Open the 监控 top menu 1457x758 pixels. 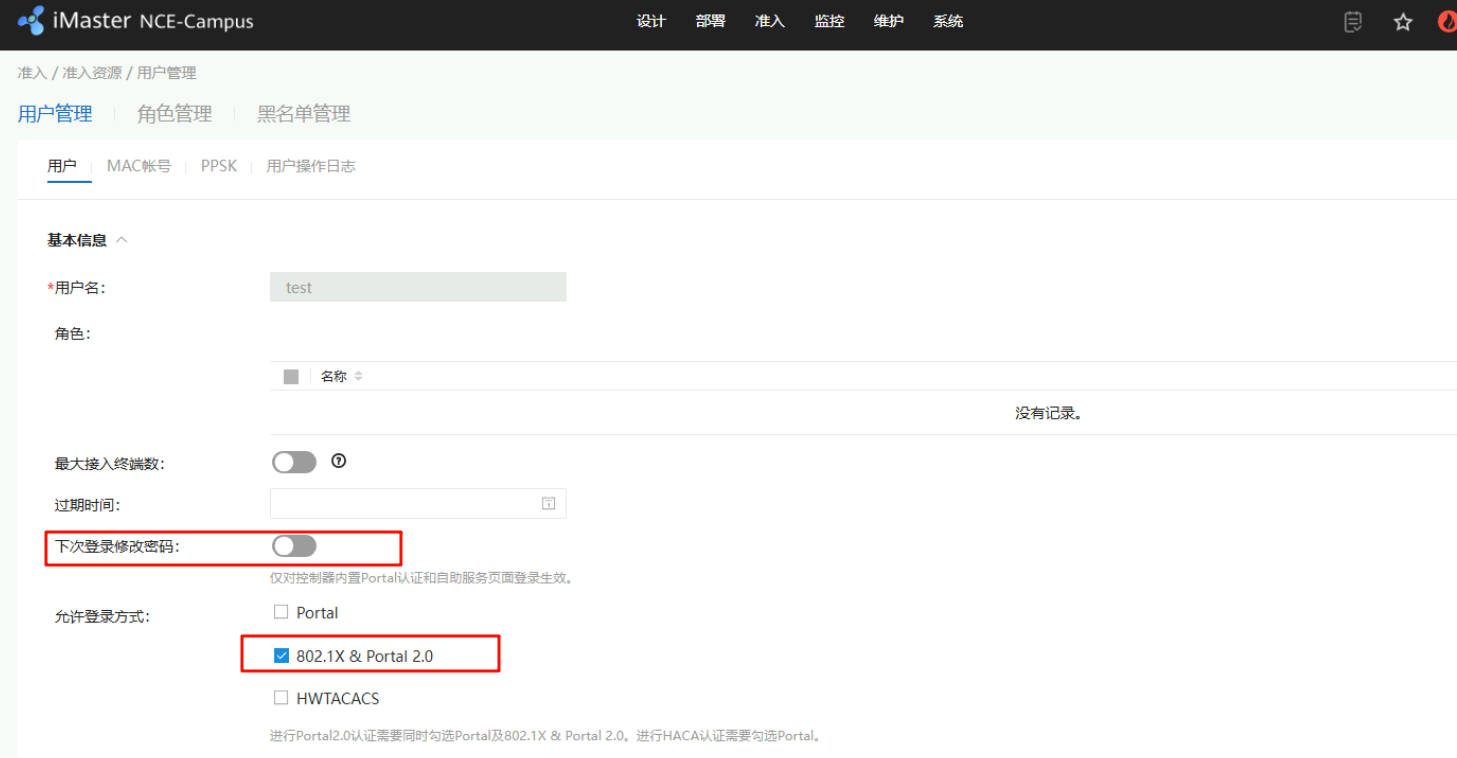[829, 21]
